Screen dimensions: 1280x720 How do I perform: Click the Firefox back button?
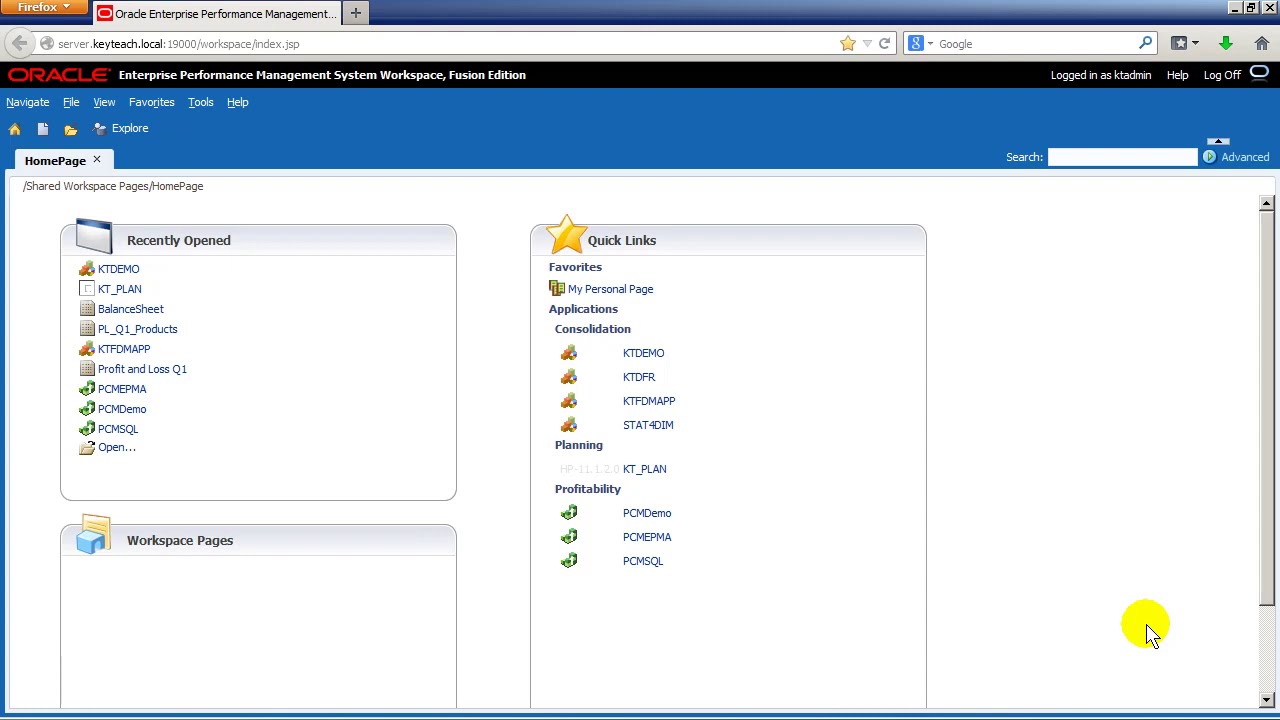click(19, 44)
